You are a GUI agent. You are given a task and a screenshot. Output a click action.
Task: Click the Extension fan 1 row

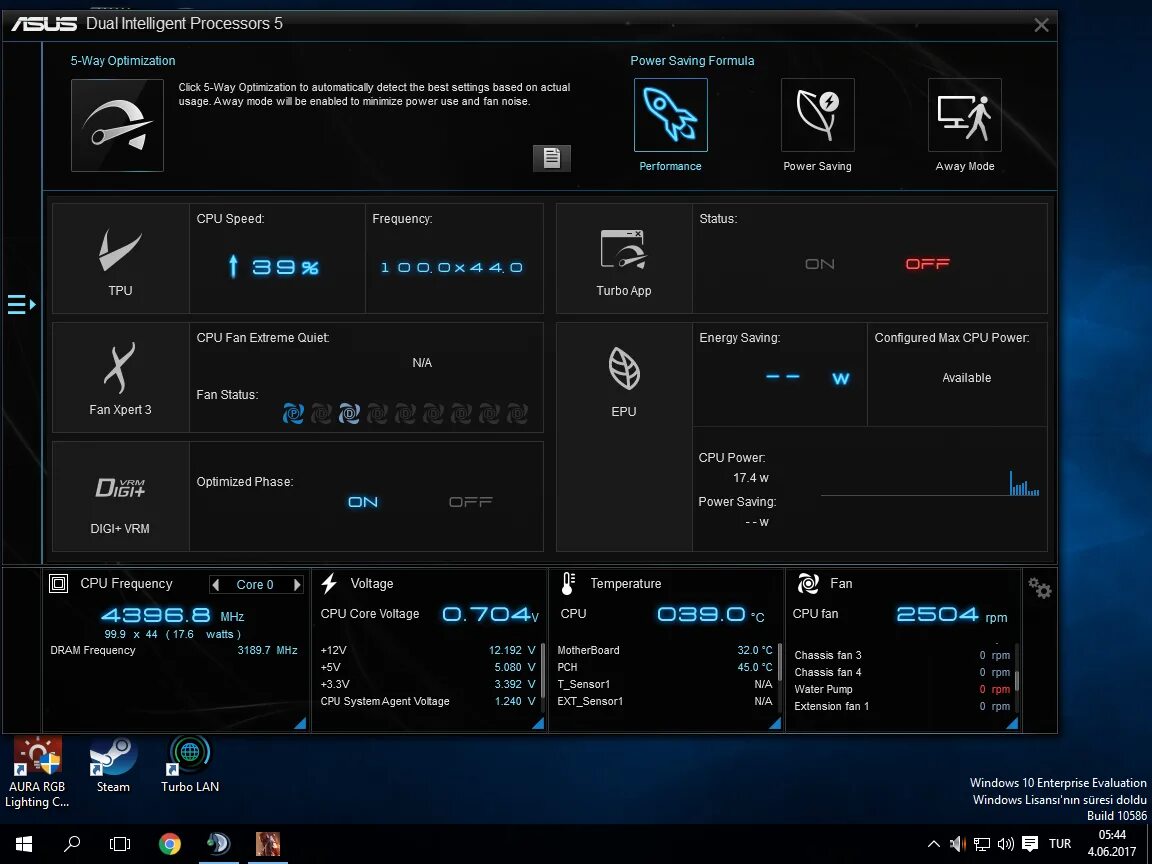pos(902,706)
